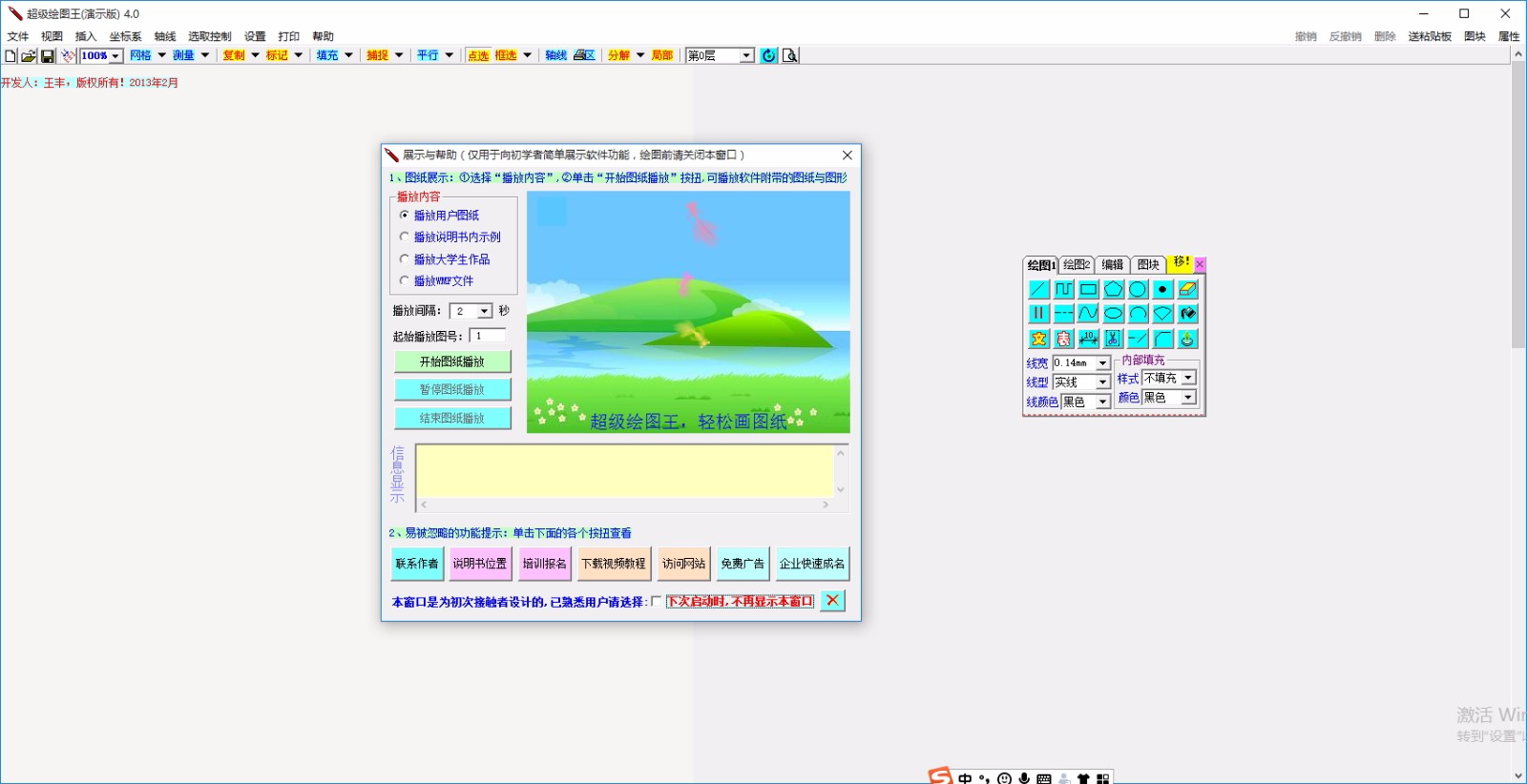Viewport: 1527px width, 784px height.
Task: Select the text (文) tool
Action: click(x=1038, y=339)
